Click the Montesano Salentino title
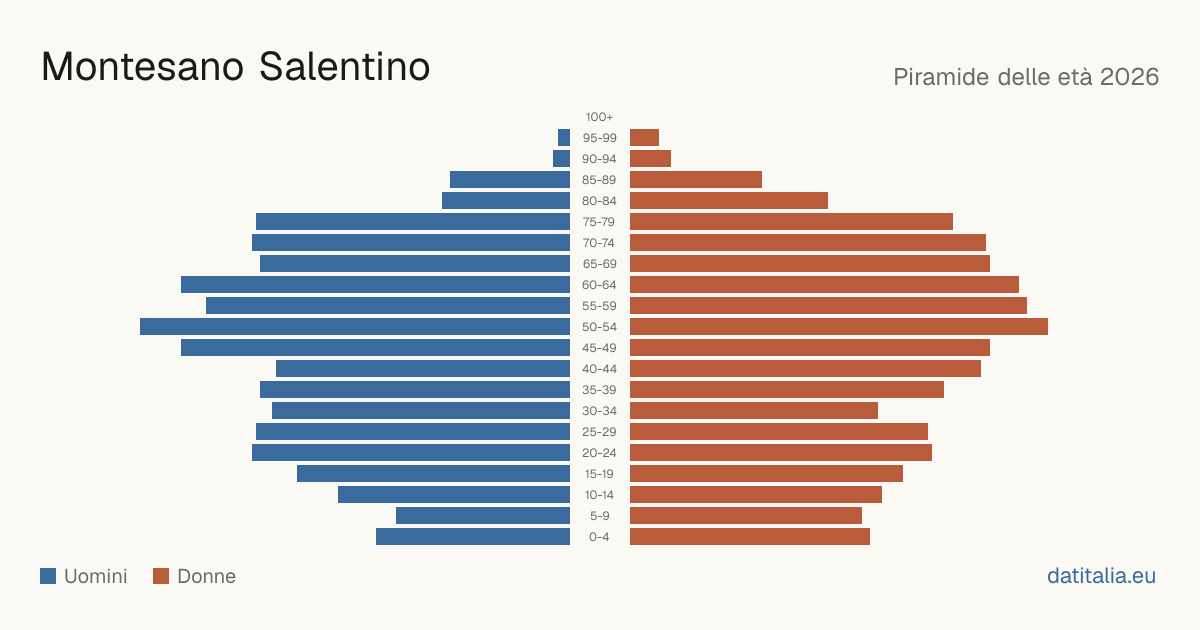 point(236,66)
